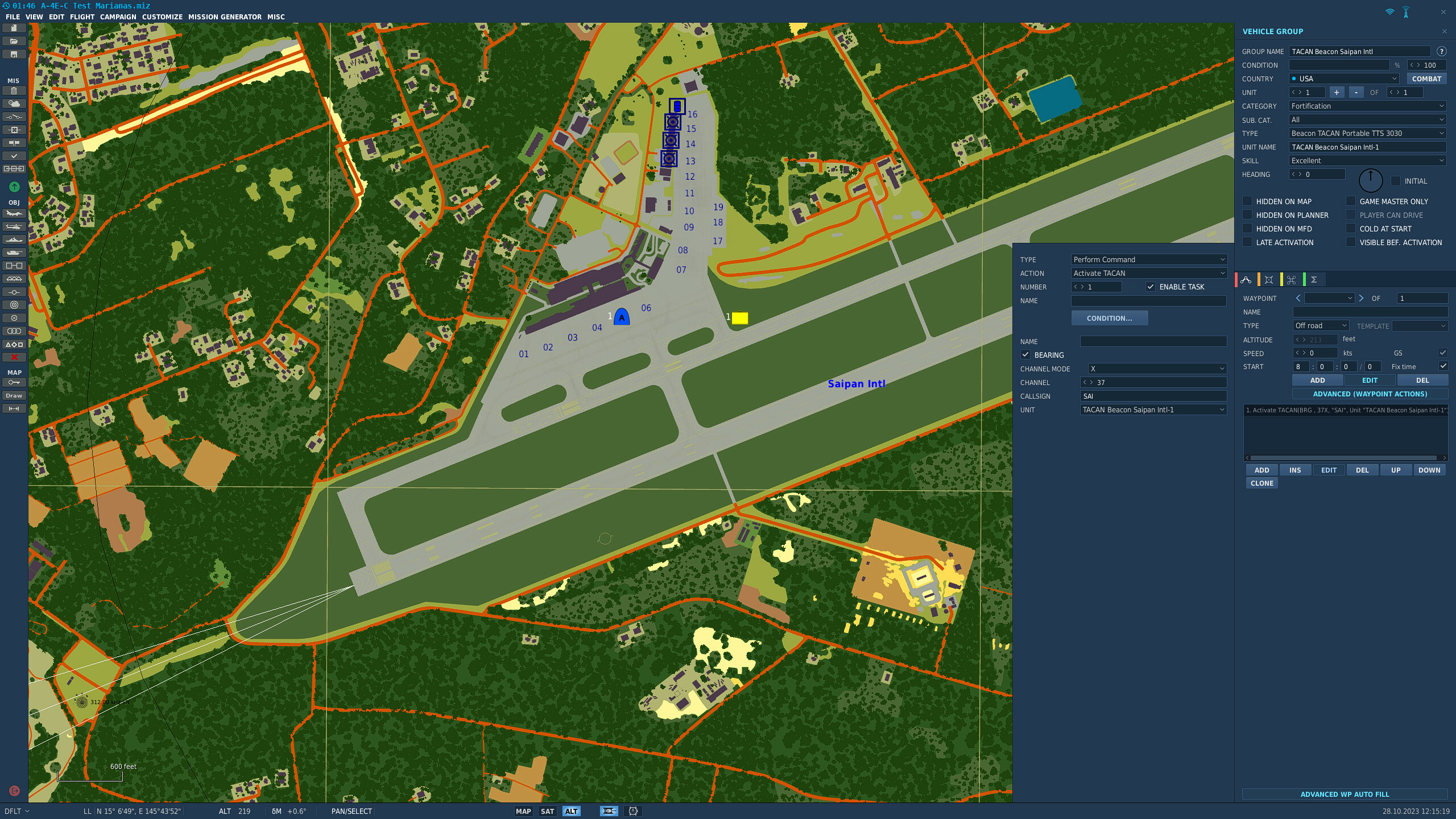
Task: Enable the LATE ACTIVATION checkbox
Action: (1247, 242)
